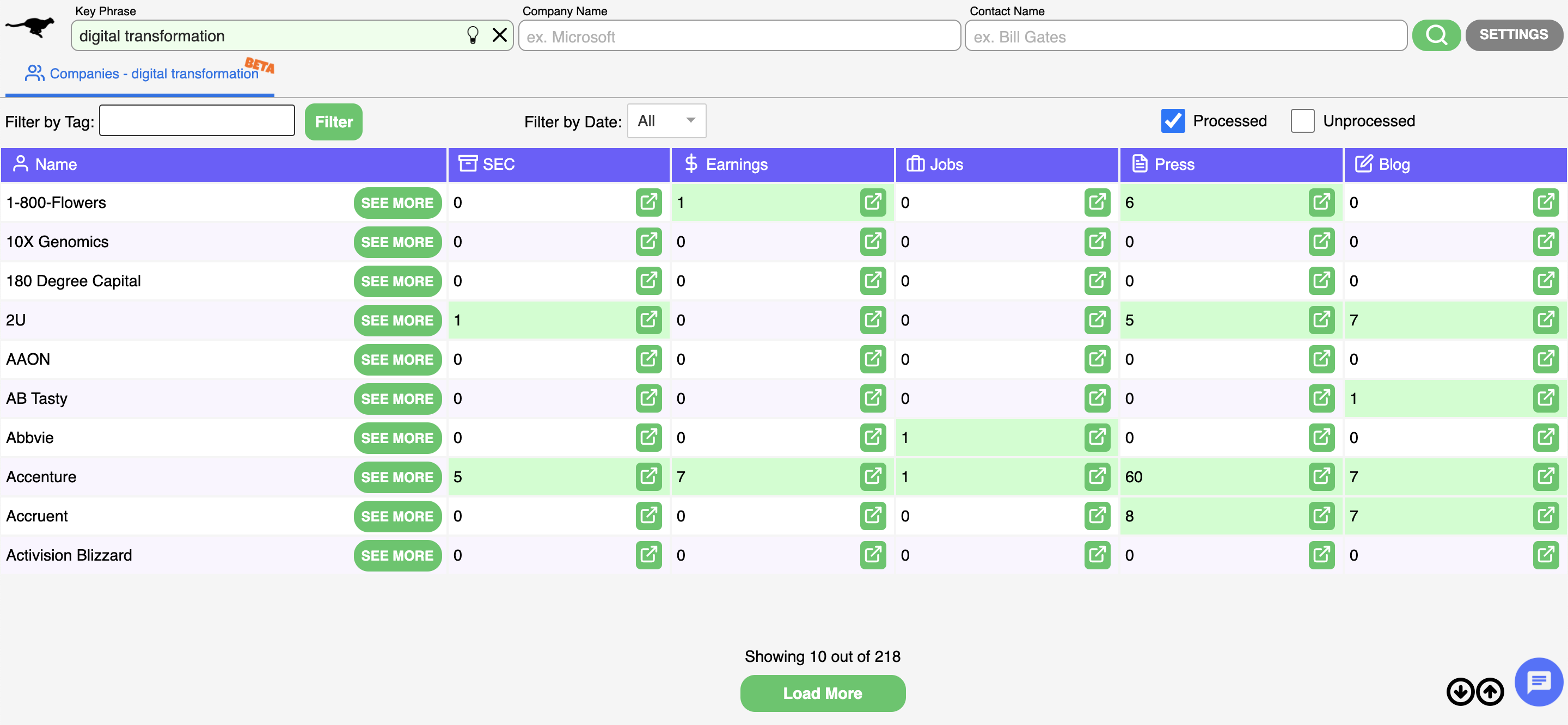
Task: Focus the Filter by Tag input
Action: (197, 121)
